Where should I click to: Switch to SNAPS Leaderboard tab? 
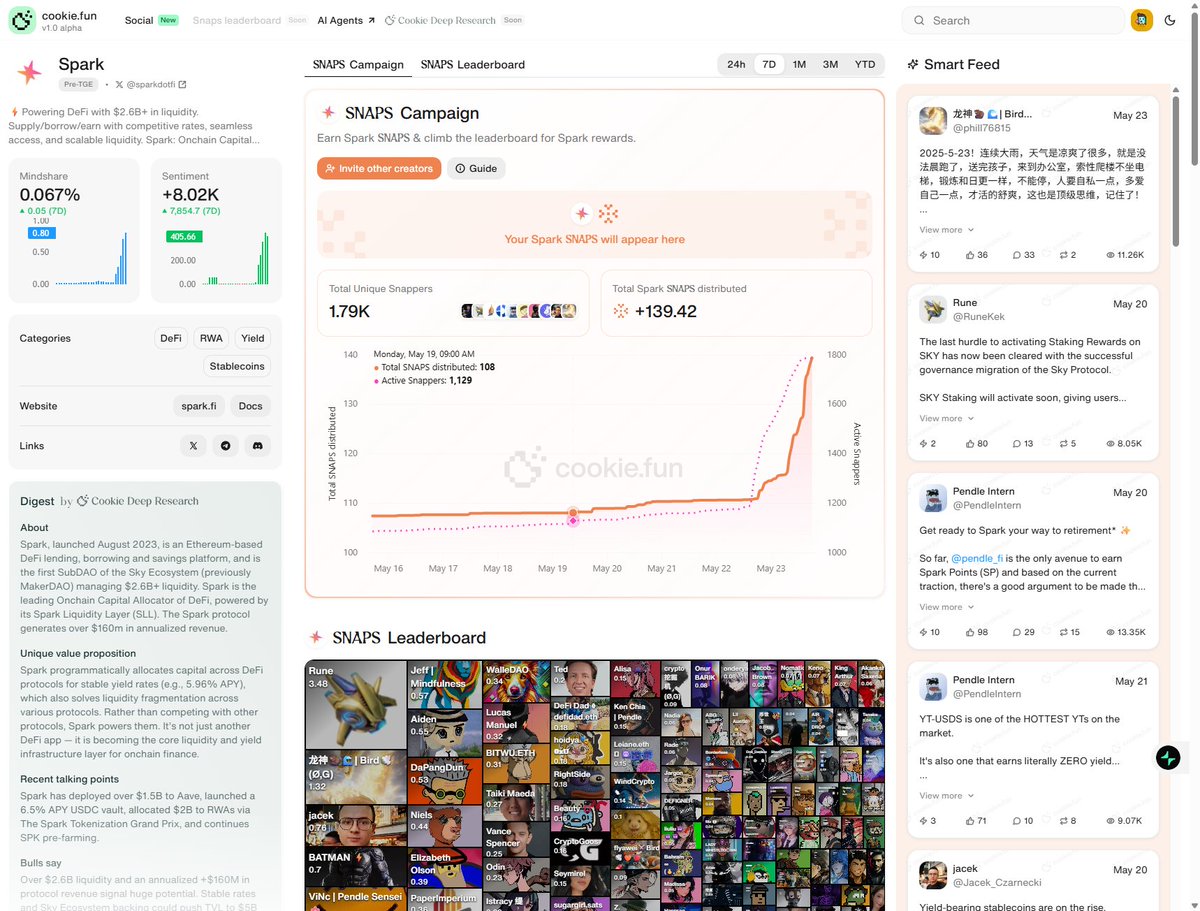[x=473, y=65]
